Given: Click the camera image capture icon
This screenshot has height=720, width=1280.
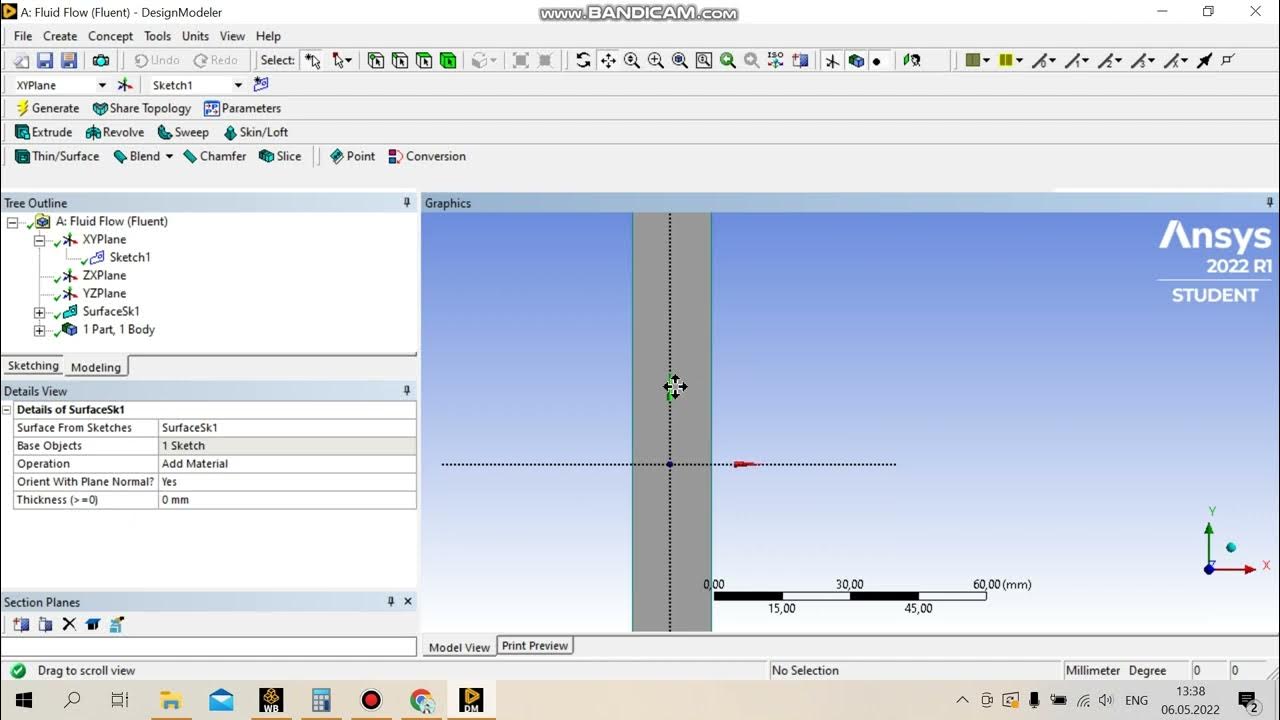Looking at the screenshot, I should pyautogui.click(x=101, y=61).
